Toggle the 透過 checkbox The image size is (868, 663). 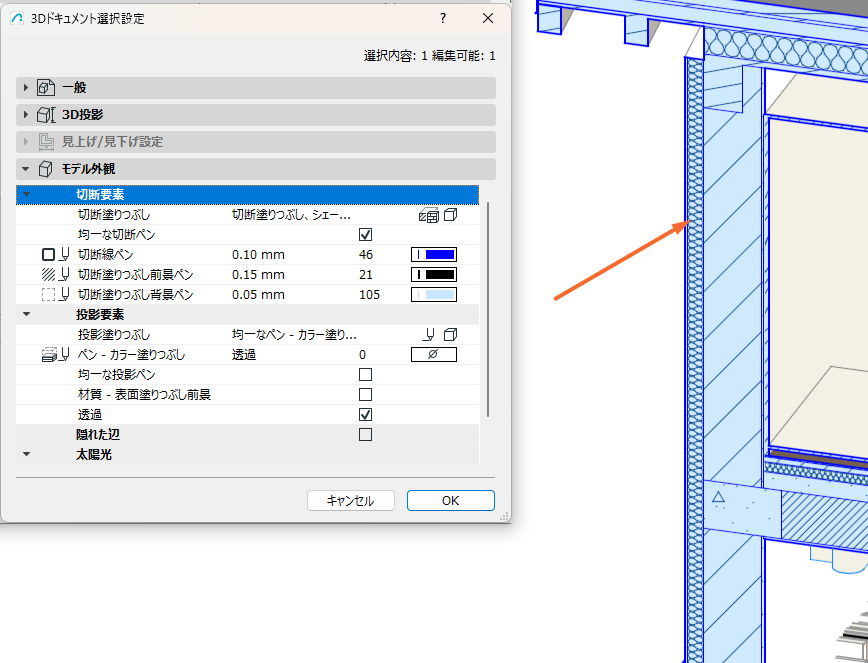[365, 415]
